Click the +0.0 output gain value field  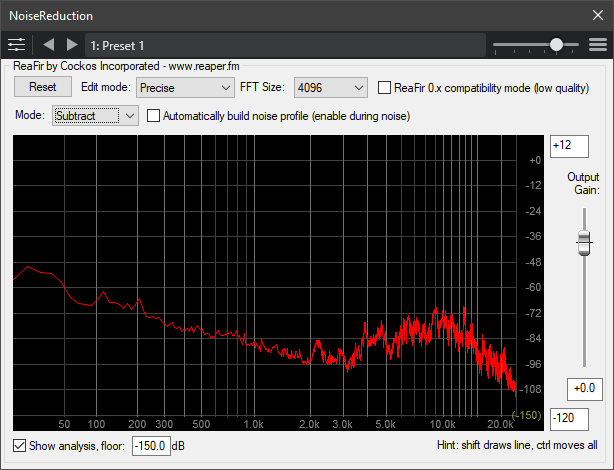[585, 389]
